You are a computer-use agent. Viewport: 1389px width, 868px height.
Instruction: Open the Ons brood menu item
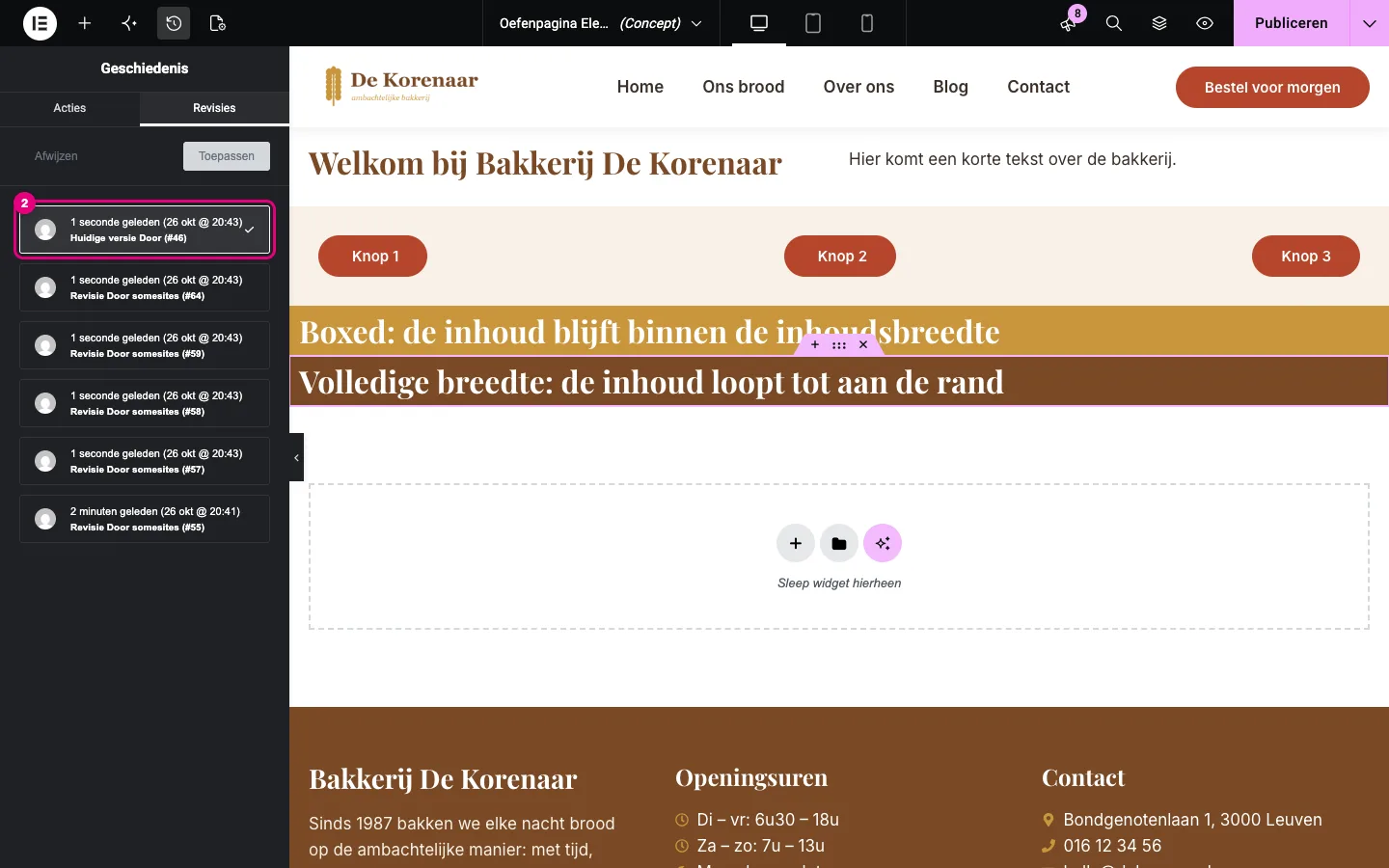(x=744, y=87)
